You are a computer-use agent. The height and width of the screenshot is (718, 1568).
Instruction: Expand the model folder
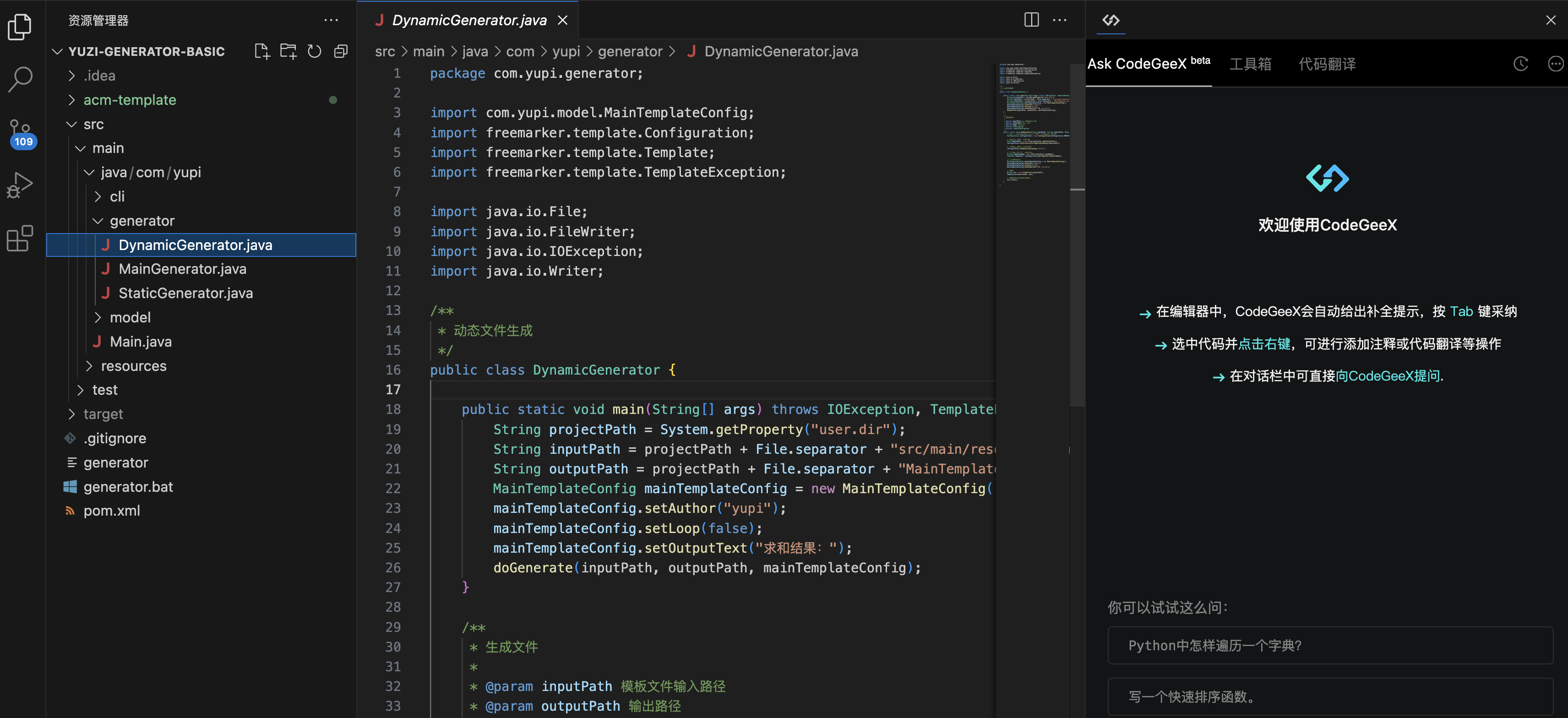pos(130,318)
